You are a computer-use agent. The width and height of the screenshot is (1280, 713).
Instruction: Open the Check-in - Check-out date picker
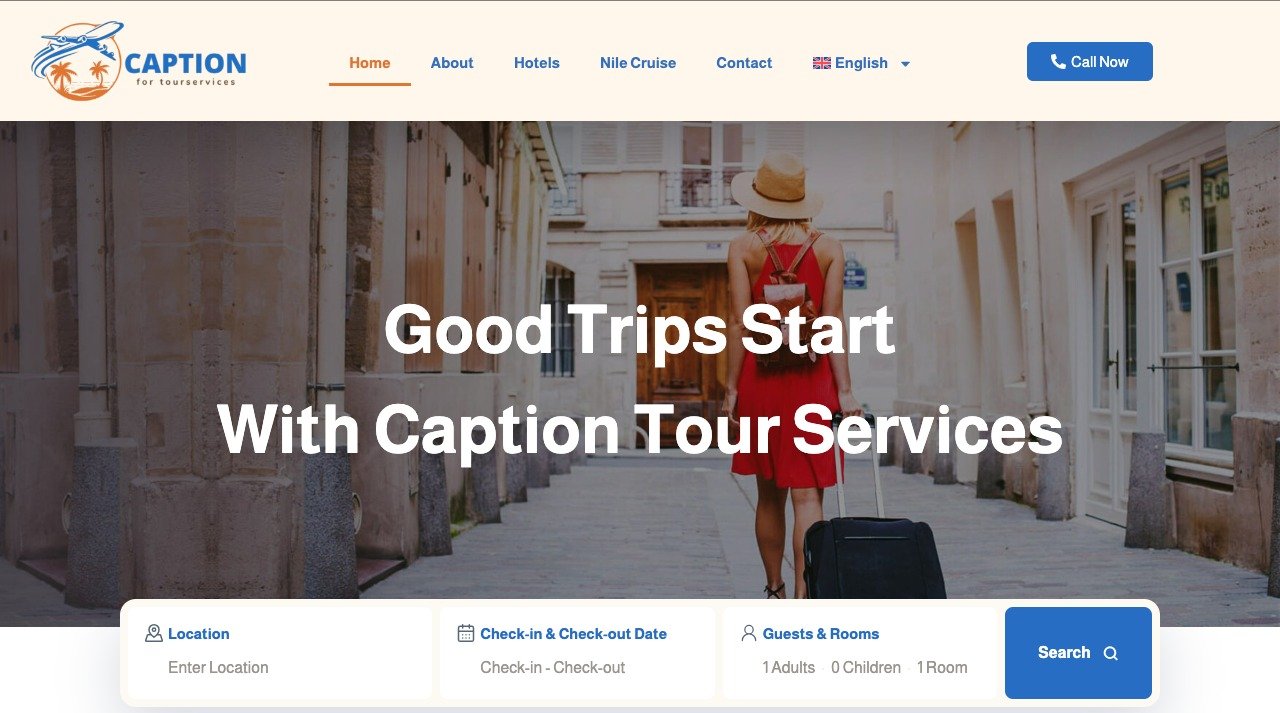pyautogui.click(x=553, y=667)
